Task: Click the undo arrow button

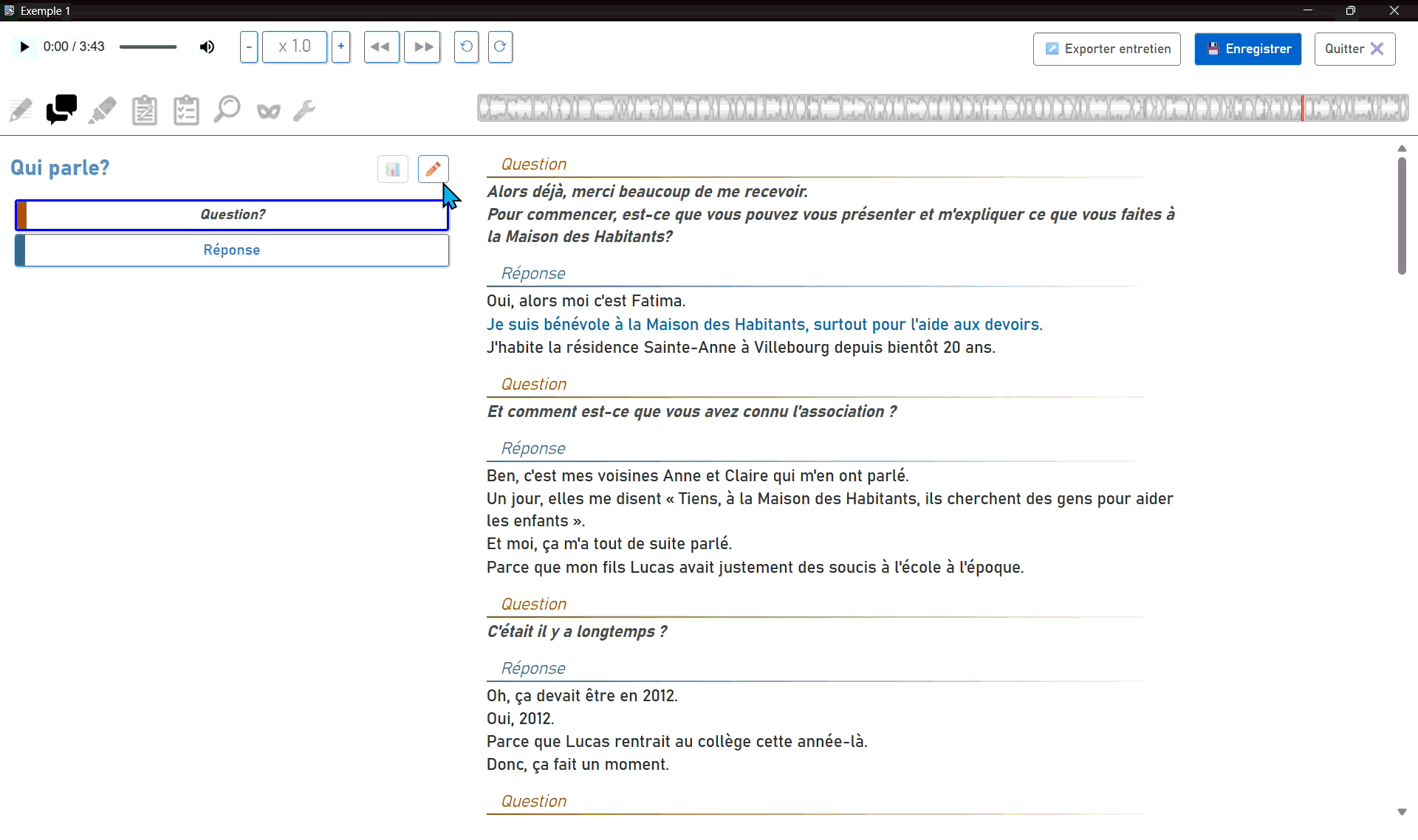Action: 466,47
